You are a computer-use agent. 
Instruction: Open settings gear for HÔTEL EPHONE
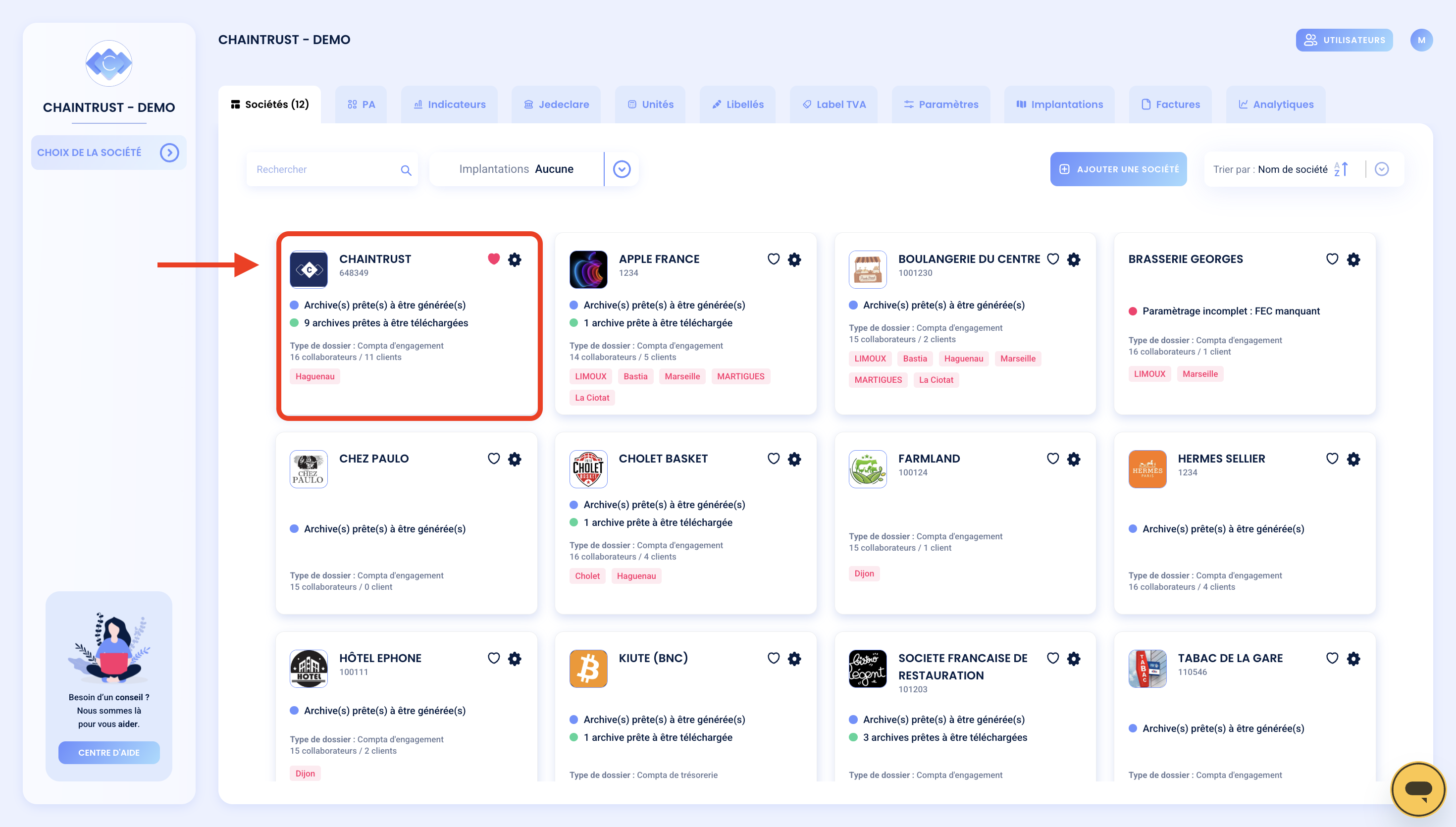point(515,658)
